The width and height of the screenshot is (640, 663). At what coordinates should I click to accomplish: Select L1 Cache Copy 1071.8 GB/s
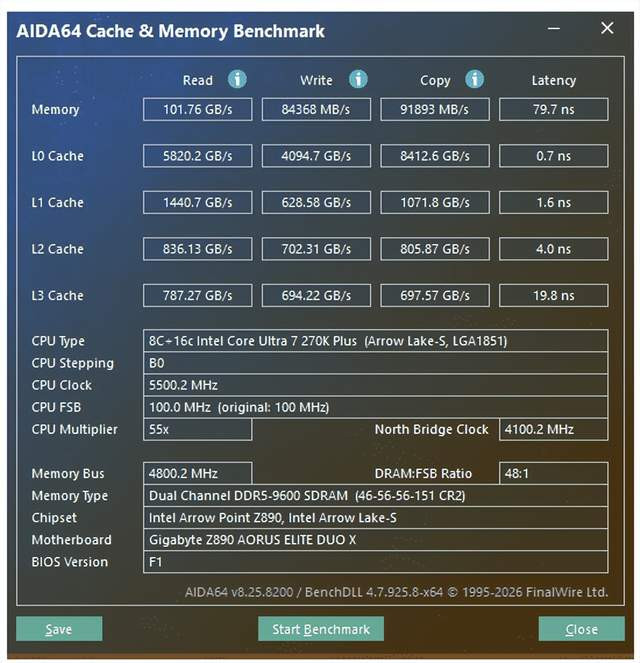[435, 203]
